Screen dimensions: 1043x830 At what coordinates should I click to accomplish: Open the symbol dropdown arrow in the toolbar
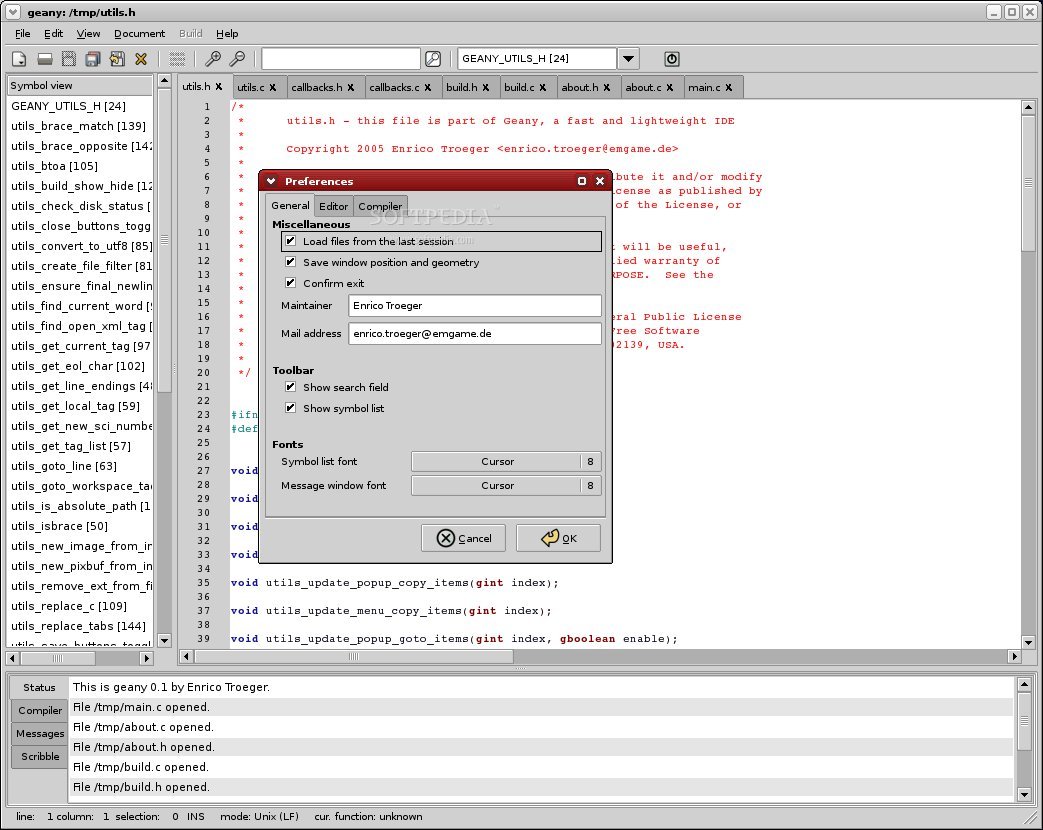[628, 59]
